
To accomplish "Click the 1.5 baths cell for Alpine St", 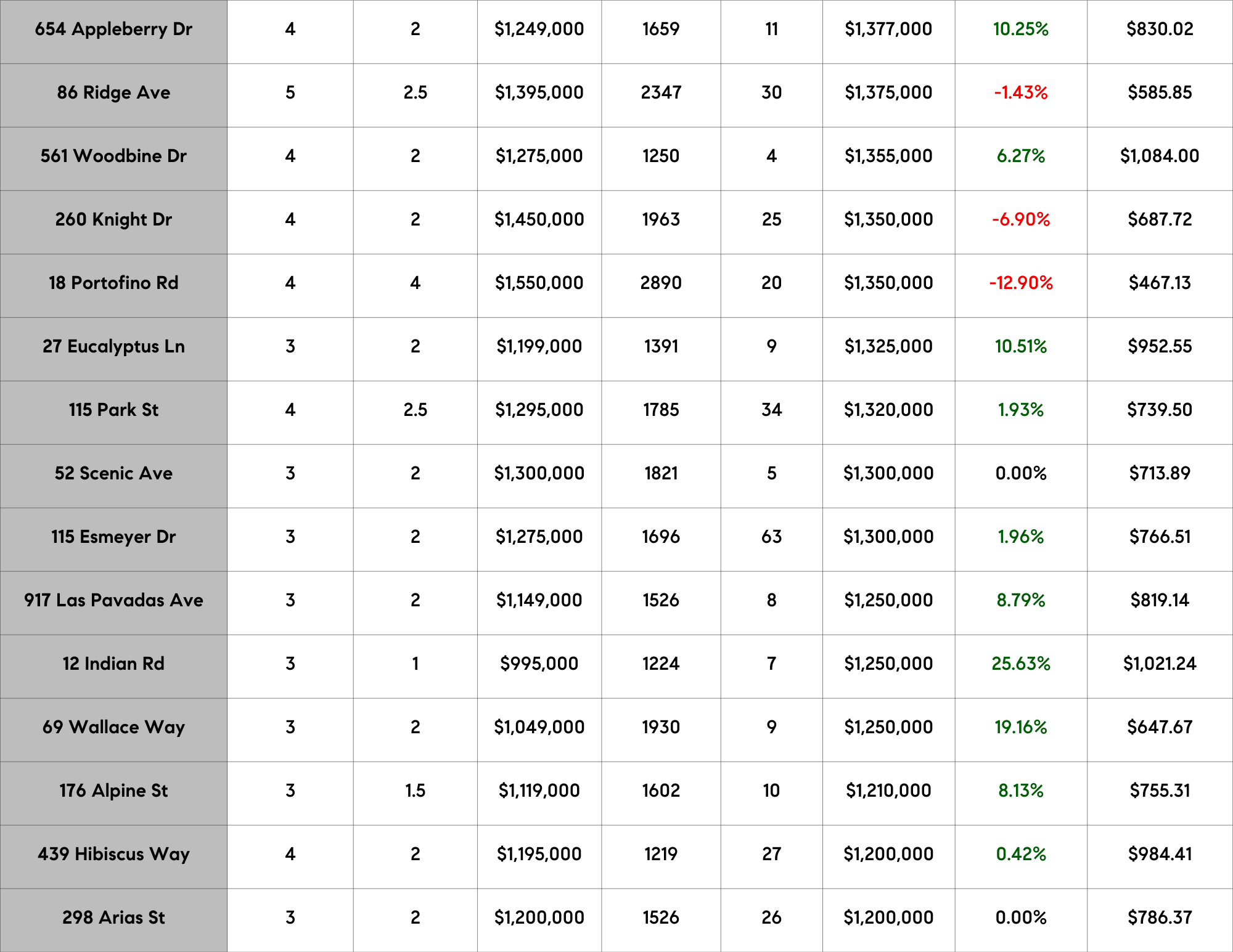I will pyautogui.click(x=415, y=791).
